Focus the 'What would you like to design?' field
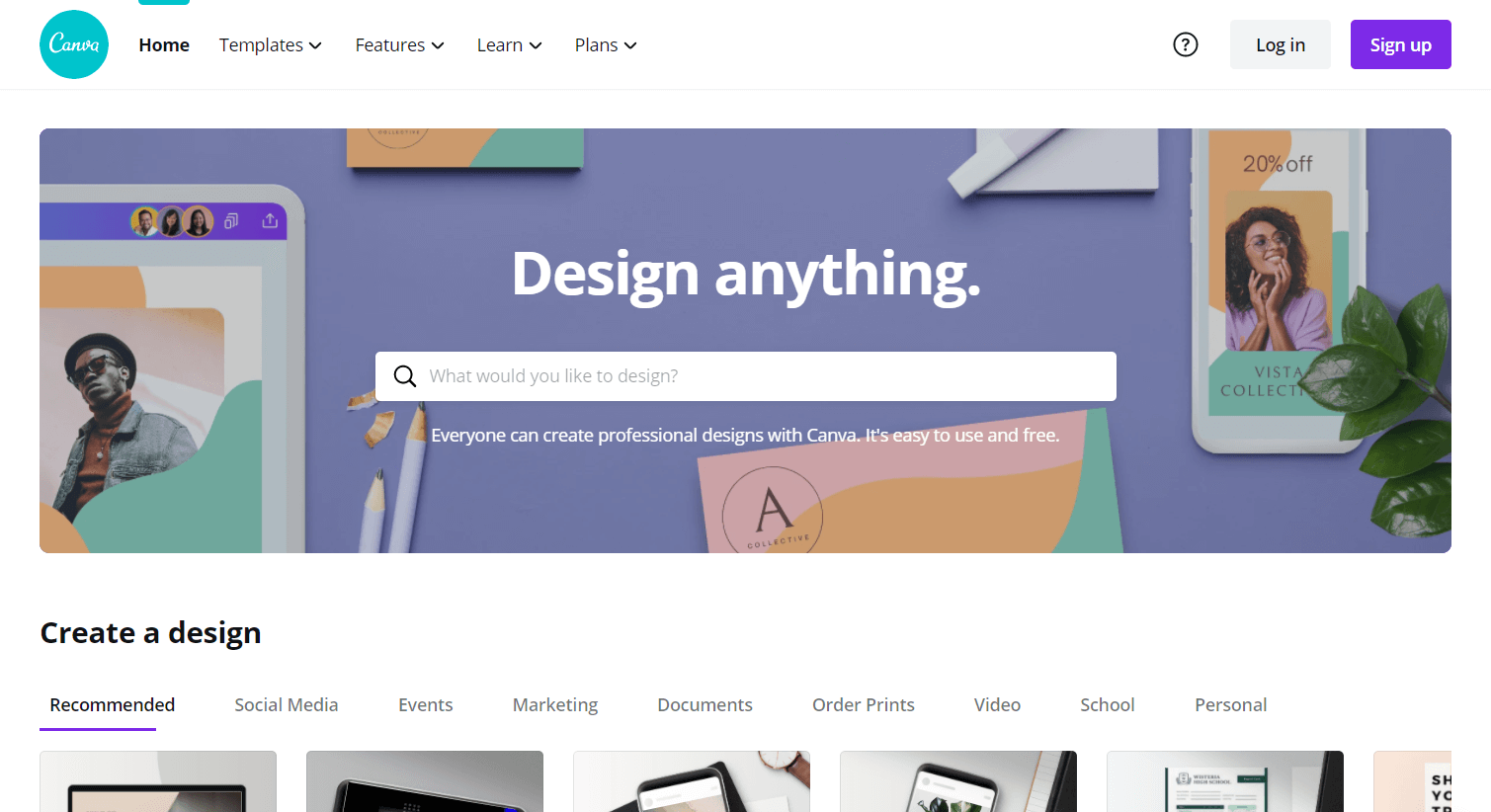 click(x=746, y=376)
